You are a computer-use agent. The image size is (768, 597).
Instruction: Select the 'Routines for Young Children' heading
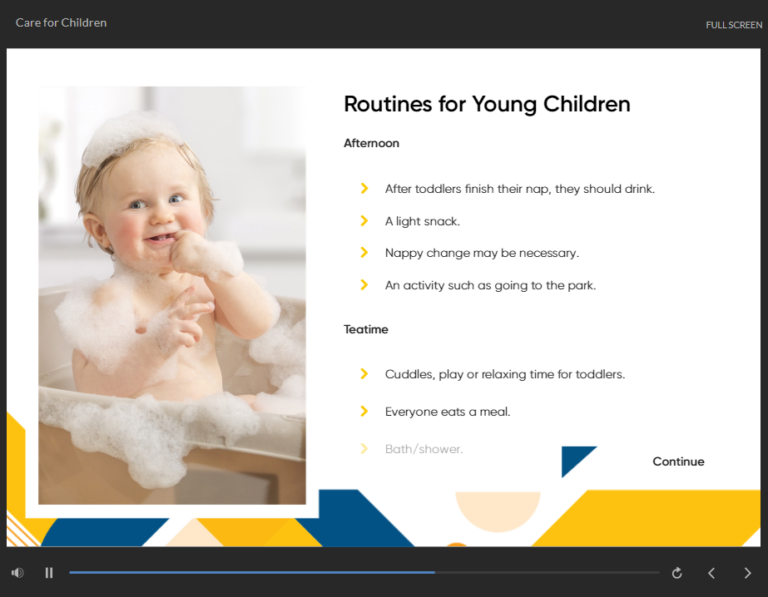[487, 104]
